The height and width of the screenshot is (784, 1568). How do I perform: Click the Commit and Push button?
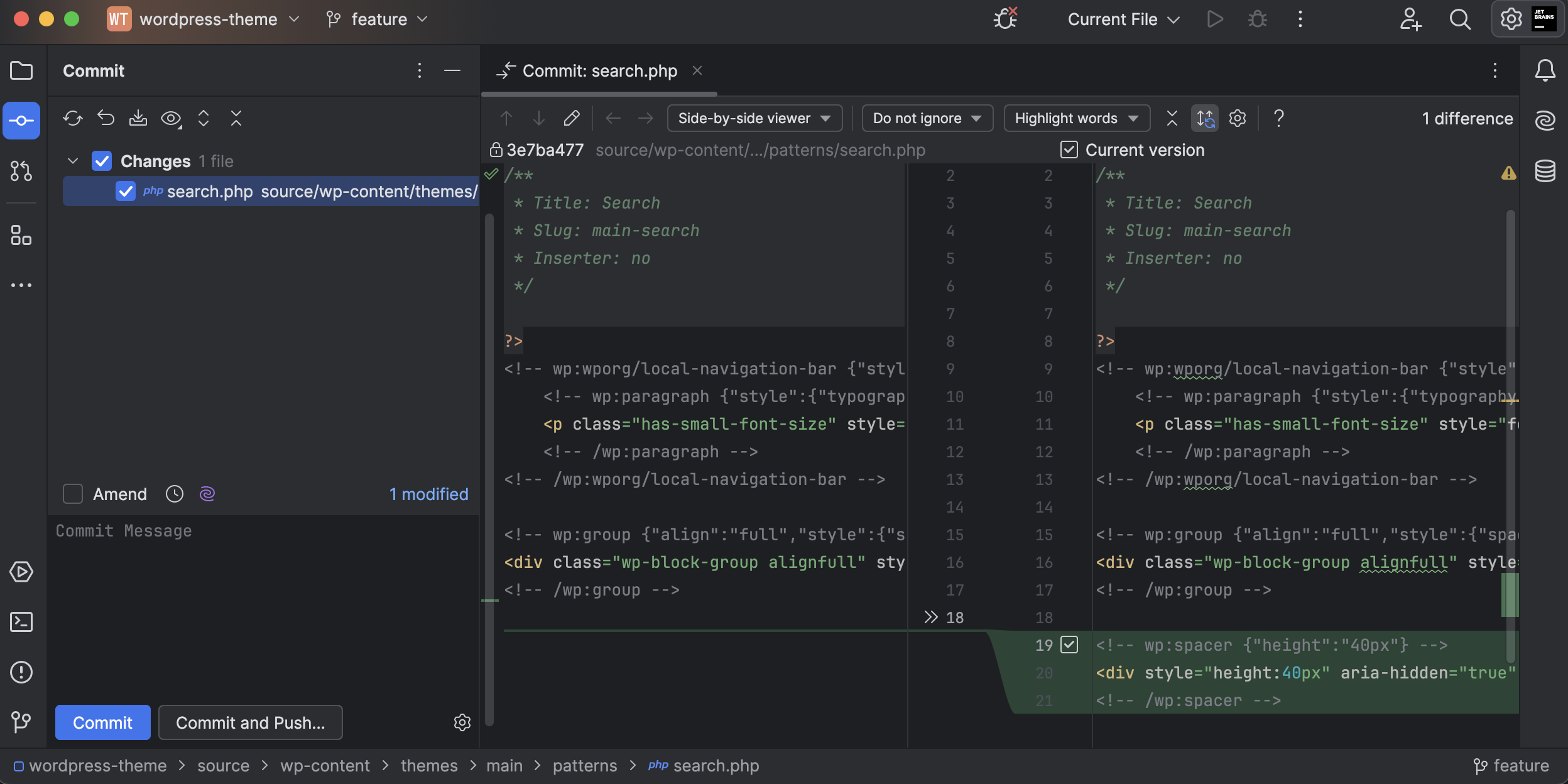point(249,722)
